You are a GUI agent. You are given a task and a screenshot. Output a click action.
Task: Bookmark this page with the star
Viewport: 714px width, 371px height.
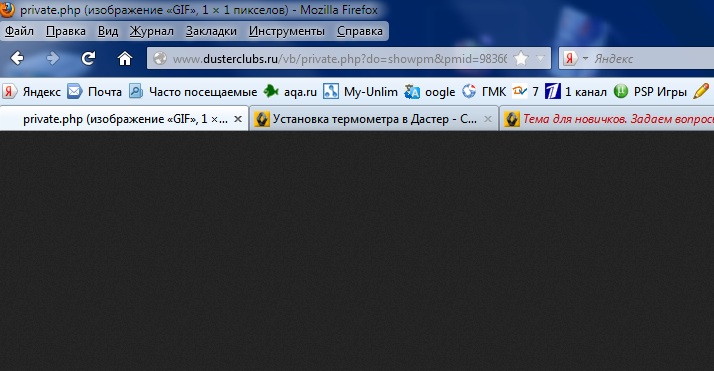(520, 58)
